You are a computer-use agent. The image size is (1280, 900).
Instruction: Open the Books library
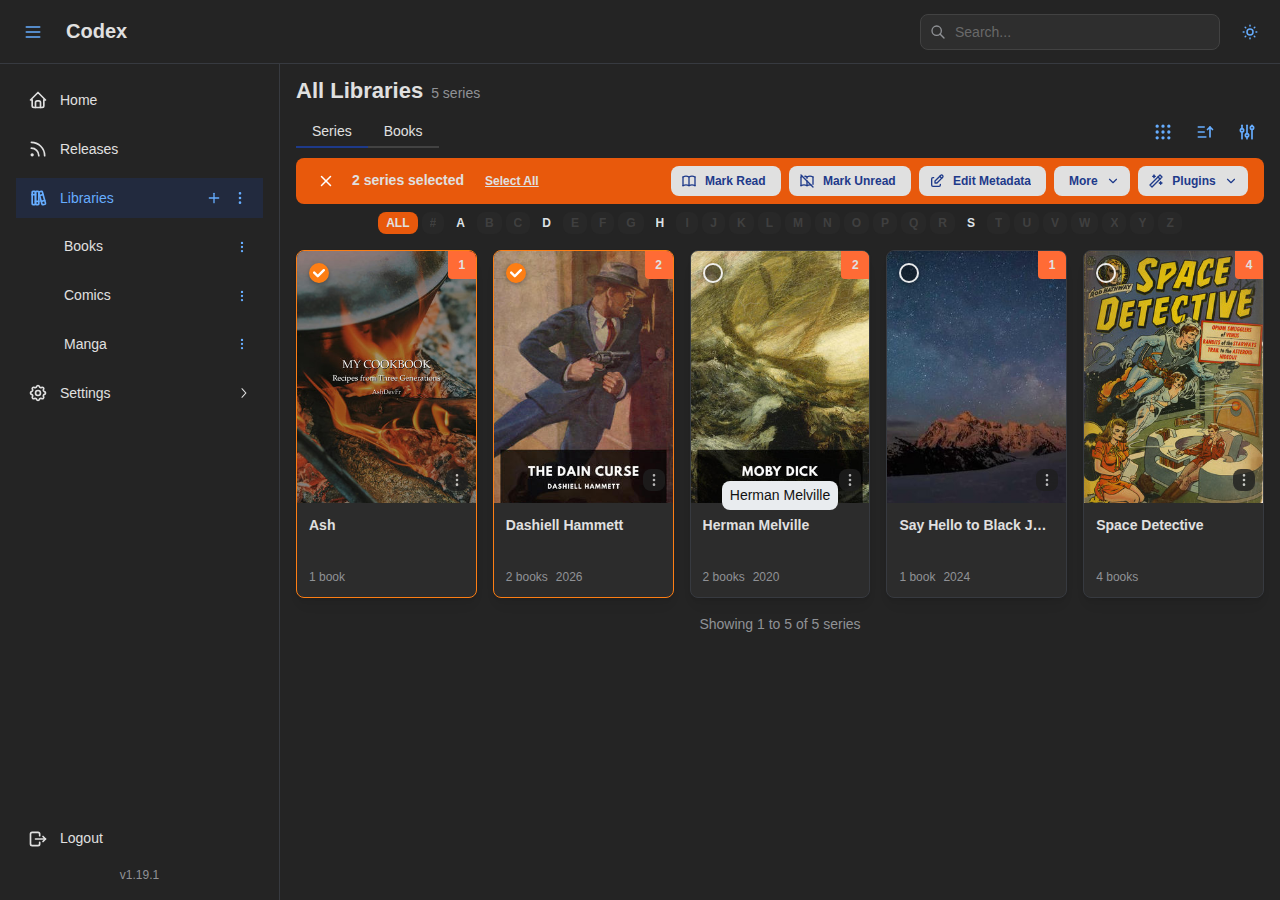83,246
